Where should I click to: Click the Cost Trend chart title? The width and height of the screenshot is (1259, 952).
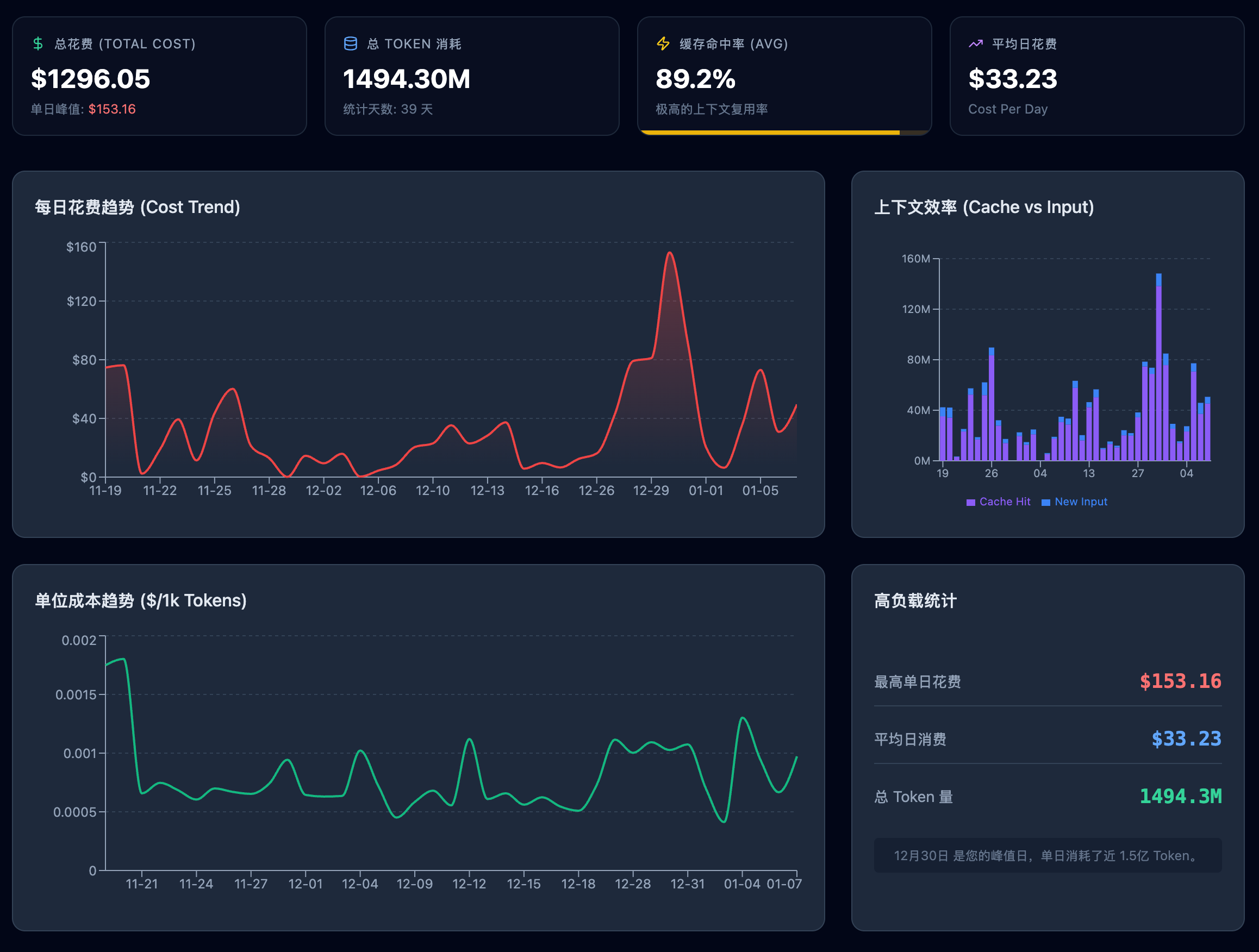click(x=137, y=207)
